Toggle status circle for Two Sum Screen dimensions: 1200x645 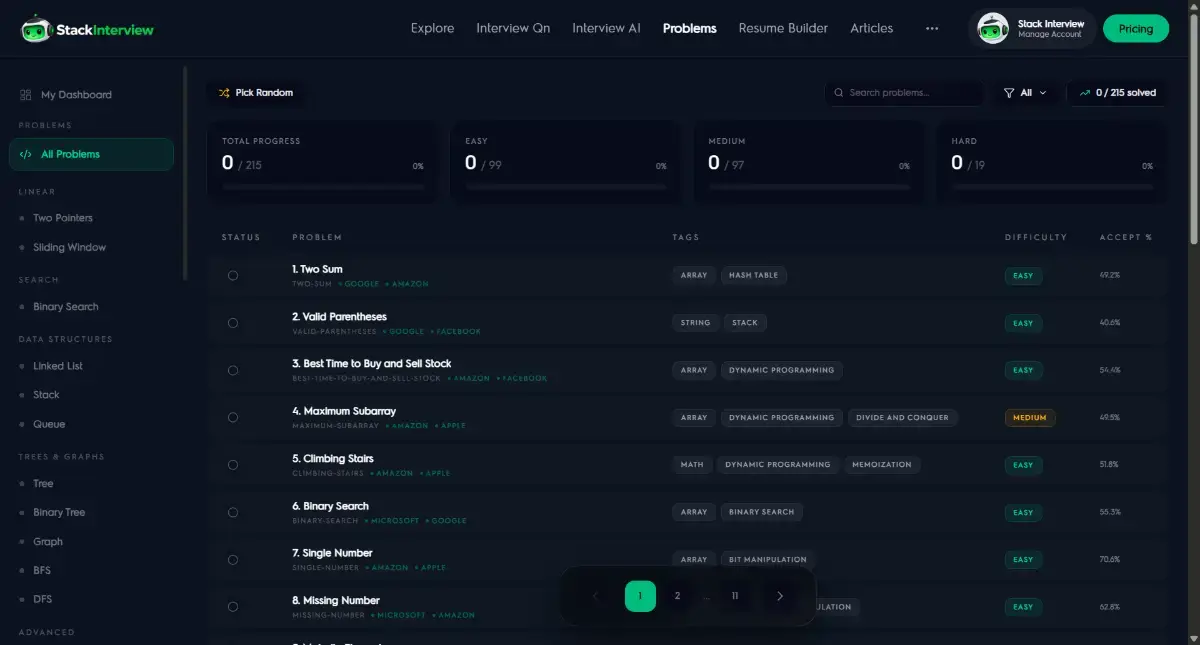233,276
